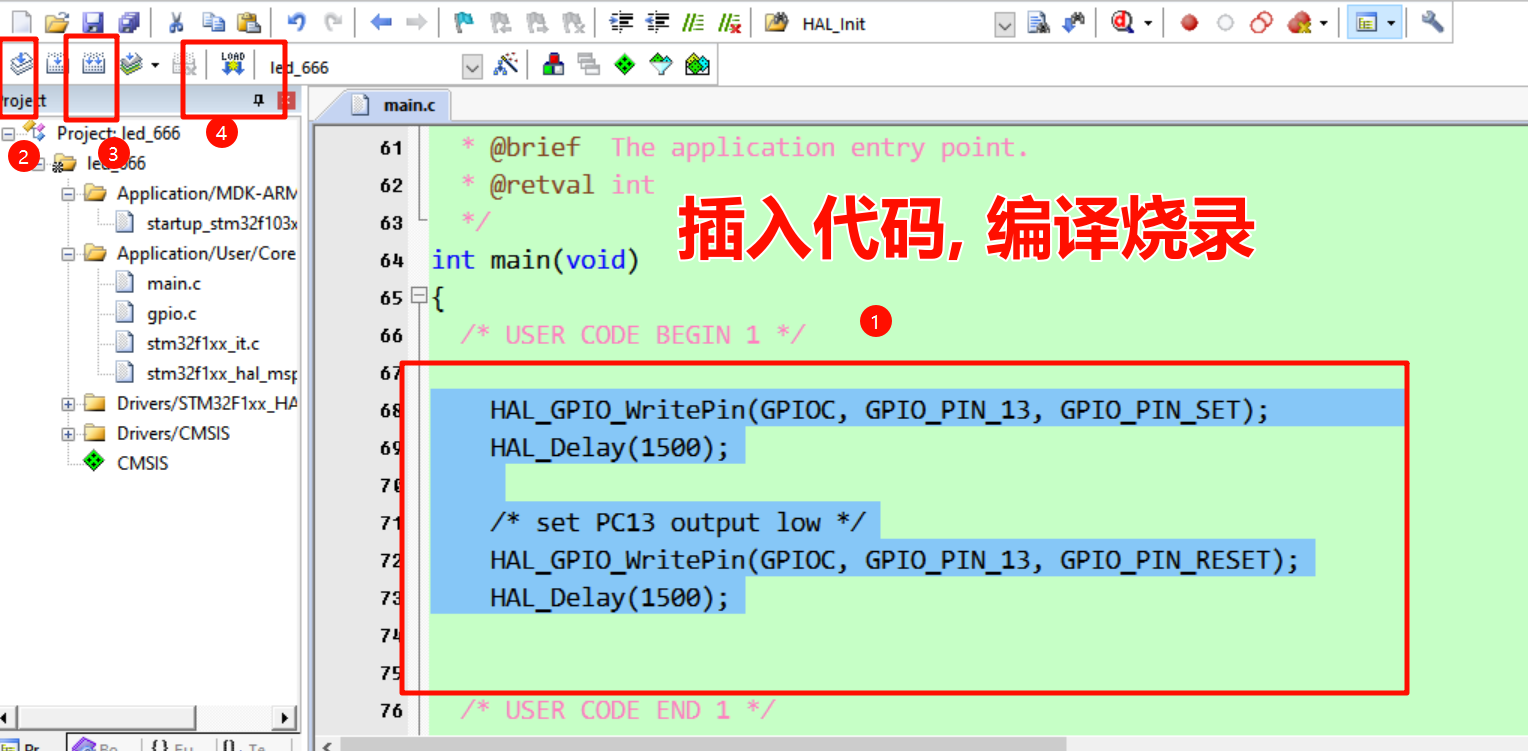Select Software Packs icon
1528x751 pixels.
coord(661,66)
